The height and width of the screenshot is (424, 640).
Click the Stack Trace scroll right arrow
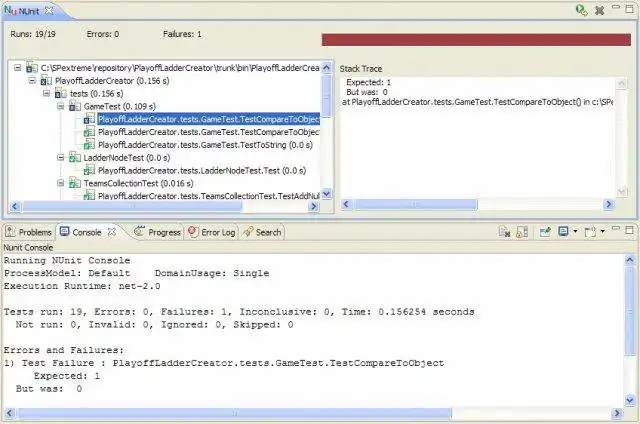tap(609, 204)
